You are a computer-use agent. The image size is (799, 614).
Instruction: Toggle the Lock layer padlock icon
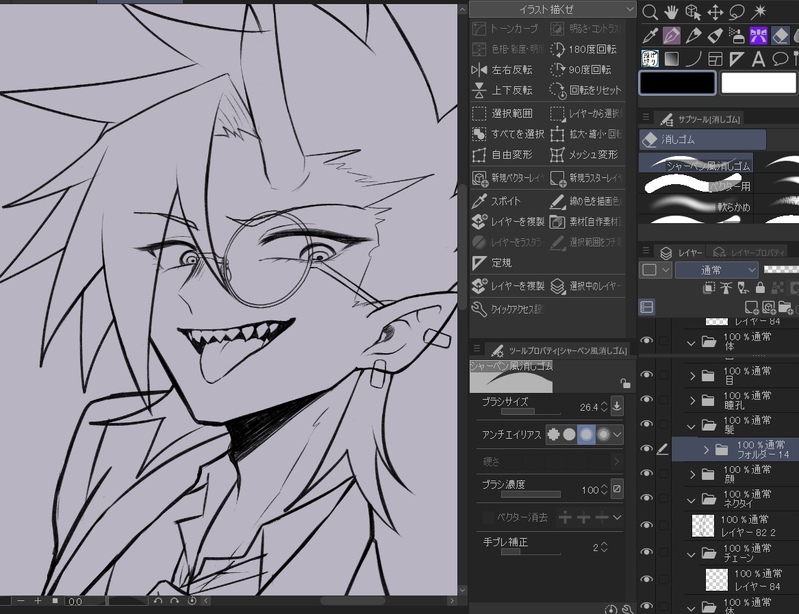760,288
